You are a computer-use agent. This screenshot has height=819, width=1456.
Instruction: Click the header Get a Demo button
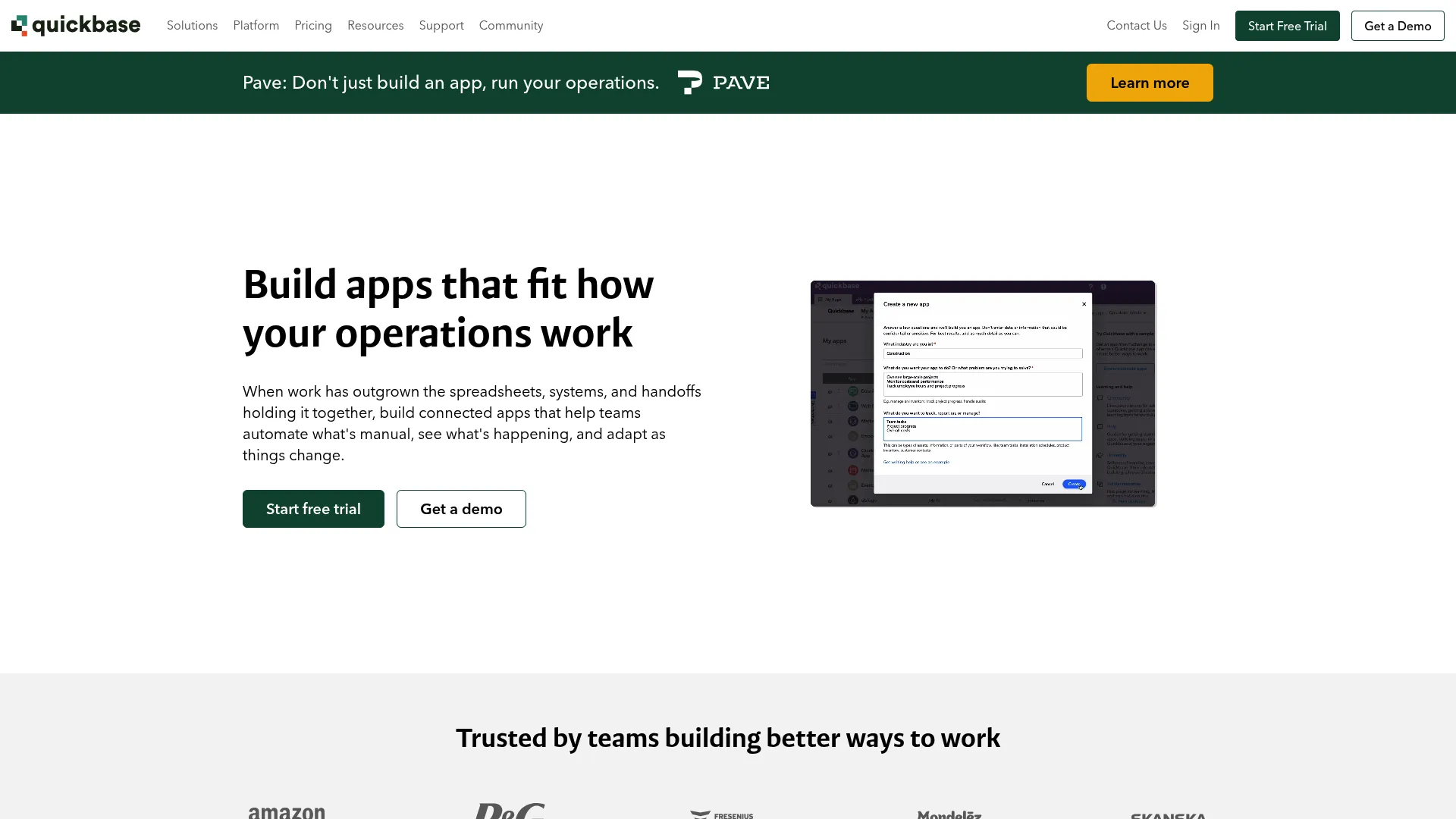click(1398, 26)
